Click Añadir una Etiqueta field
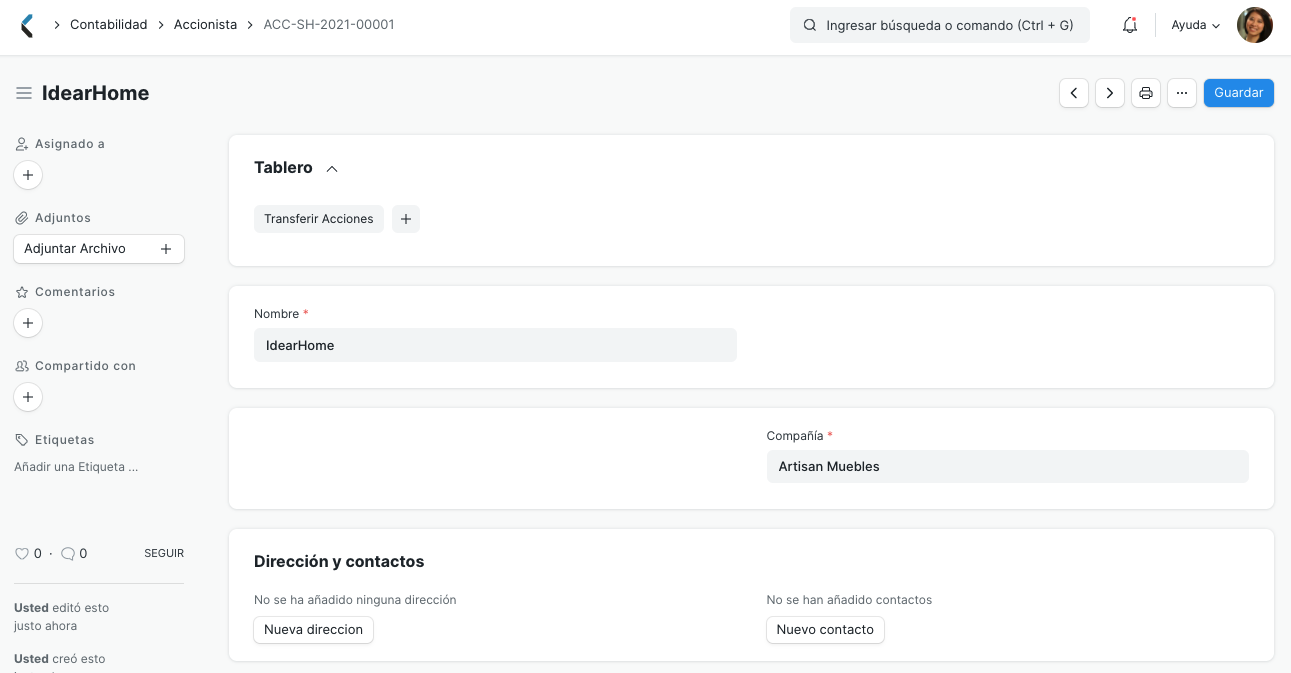This screenshot has width=1291, height=673. pos(76,467)
